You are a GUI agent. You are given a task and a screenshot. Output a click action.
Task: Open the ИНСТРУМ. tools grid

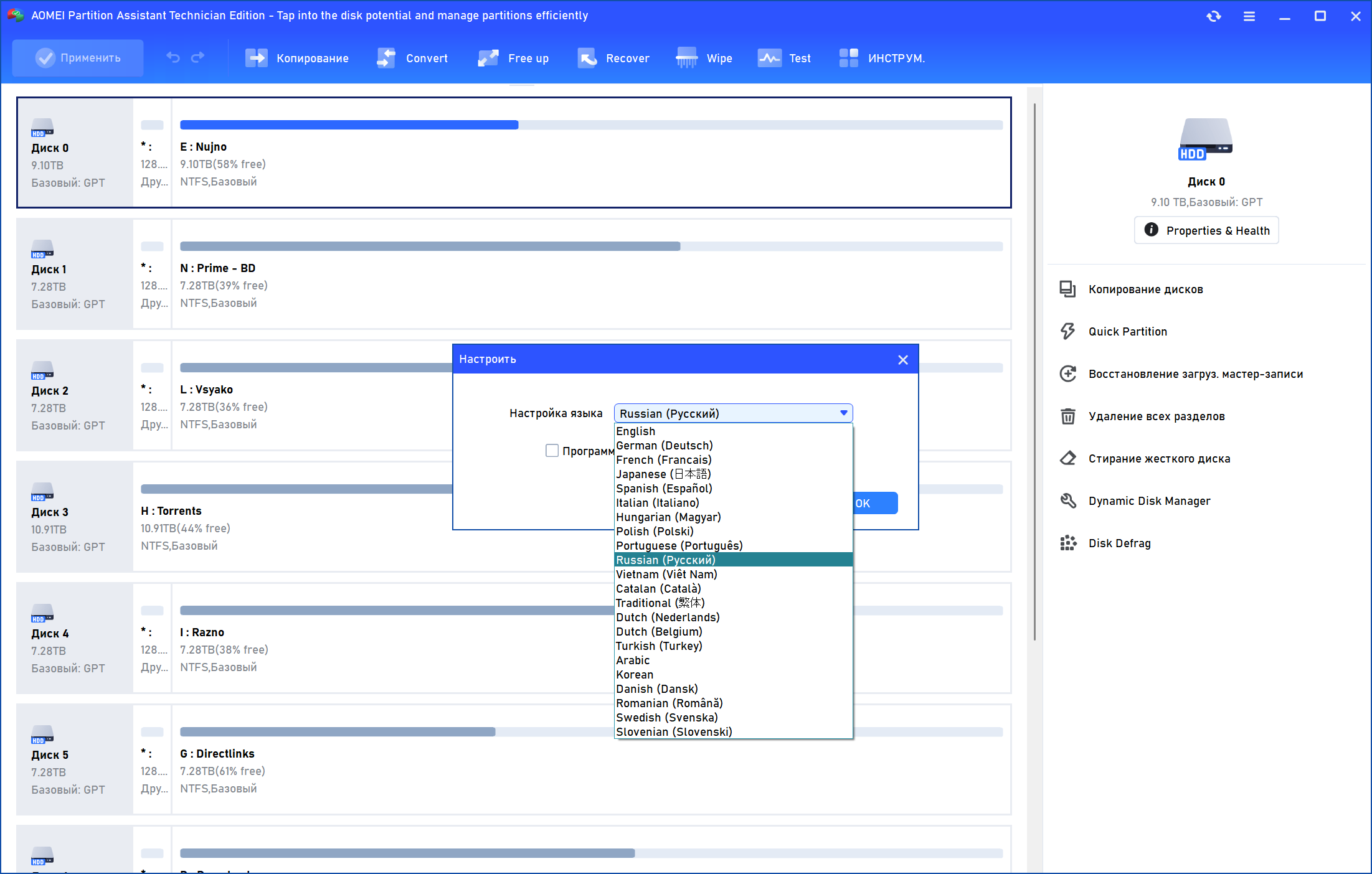[x=881, y=58]
